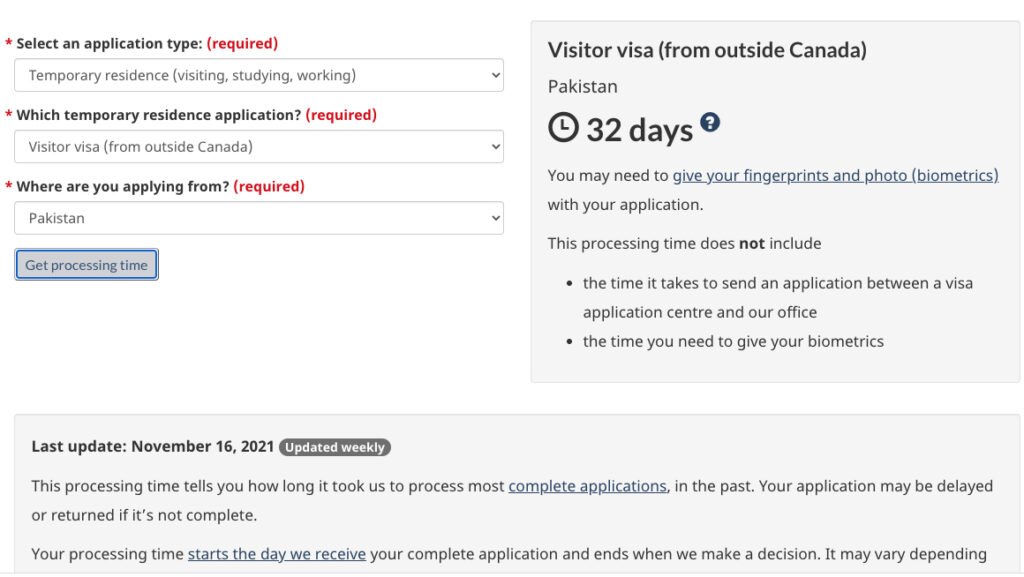1024x577 pixels.
Task: Click the Updated weekly badge
Action: click(x=335, y=447)
